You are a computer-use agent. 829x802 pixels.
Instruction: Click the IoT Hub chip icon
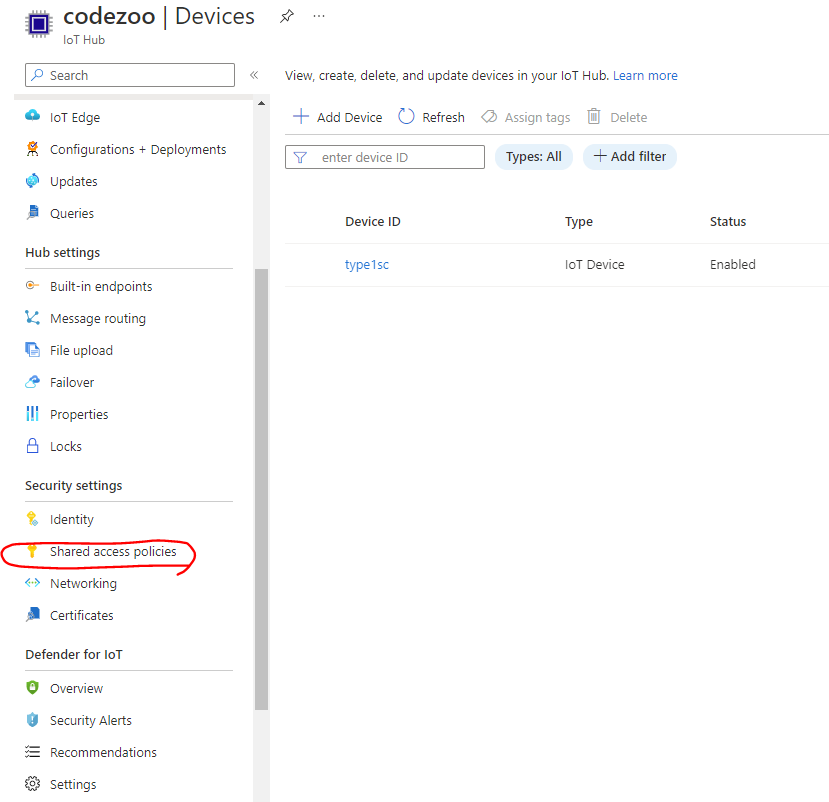pyautogui.click(x=39, y=24)
